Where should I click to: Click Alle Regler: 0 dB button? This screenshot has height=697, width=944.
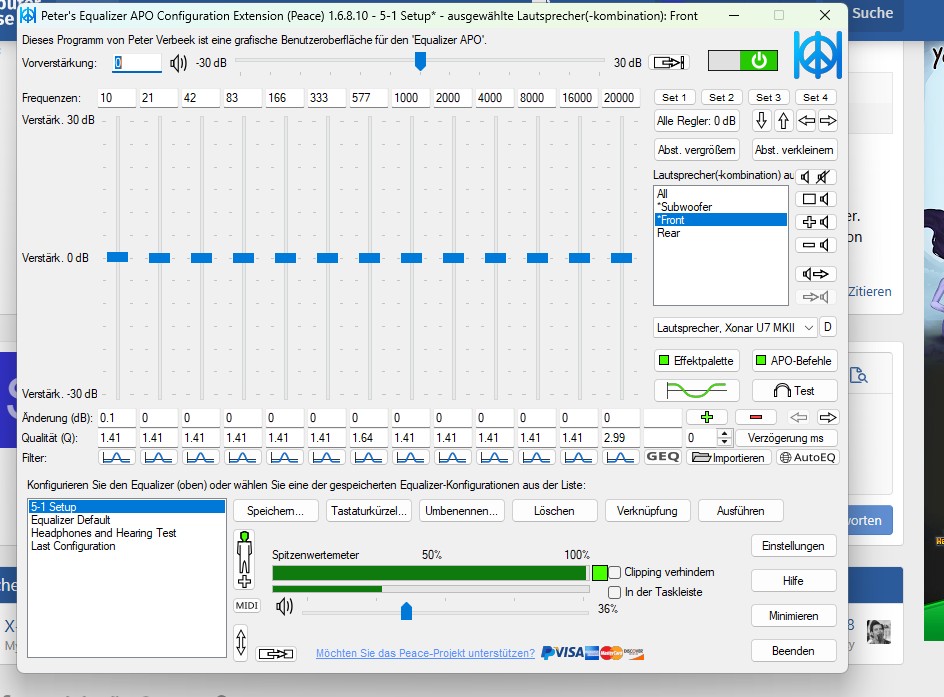(x=697, y=121)
